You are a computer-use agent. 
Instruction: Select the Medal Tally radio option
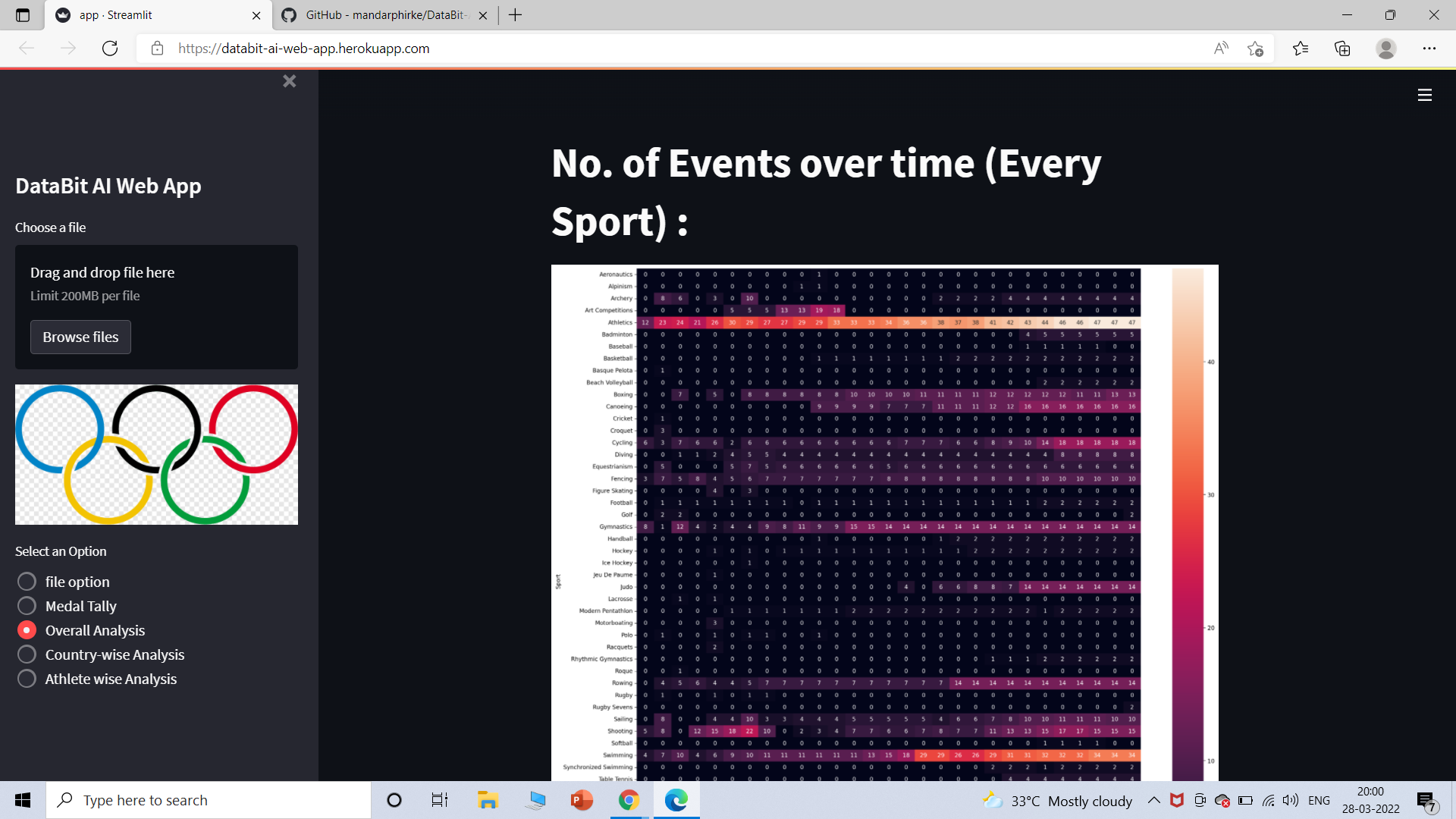27,606
